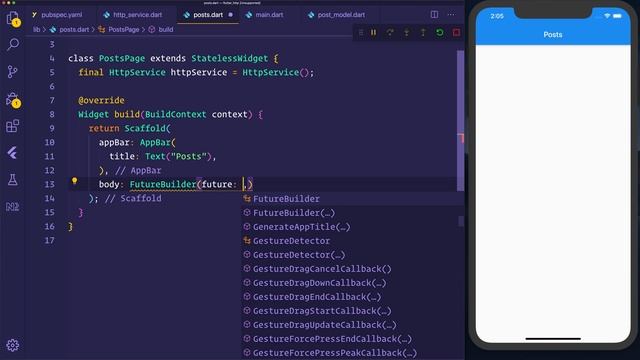Click Scaffold on line 9

145,129
